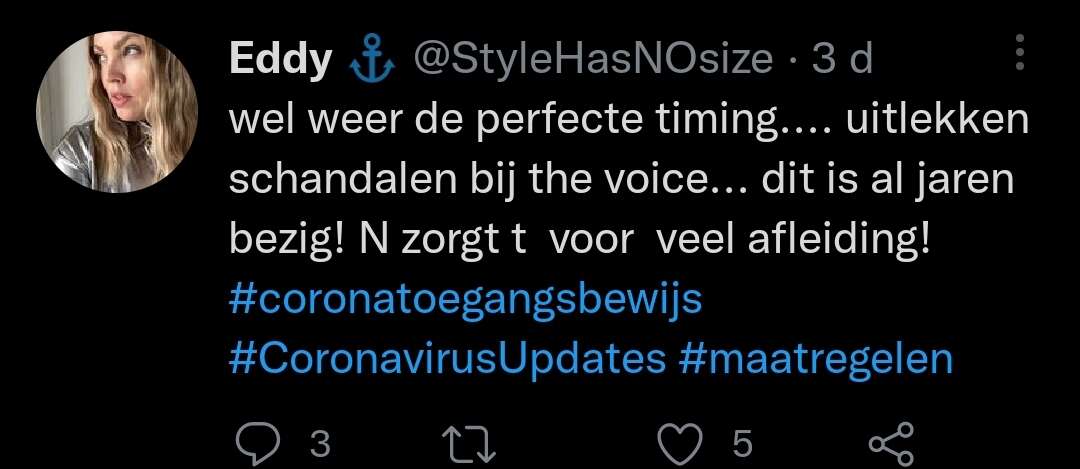Open the #CoronavirusUpdates hashtag

coord(448,359)
